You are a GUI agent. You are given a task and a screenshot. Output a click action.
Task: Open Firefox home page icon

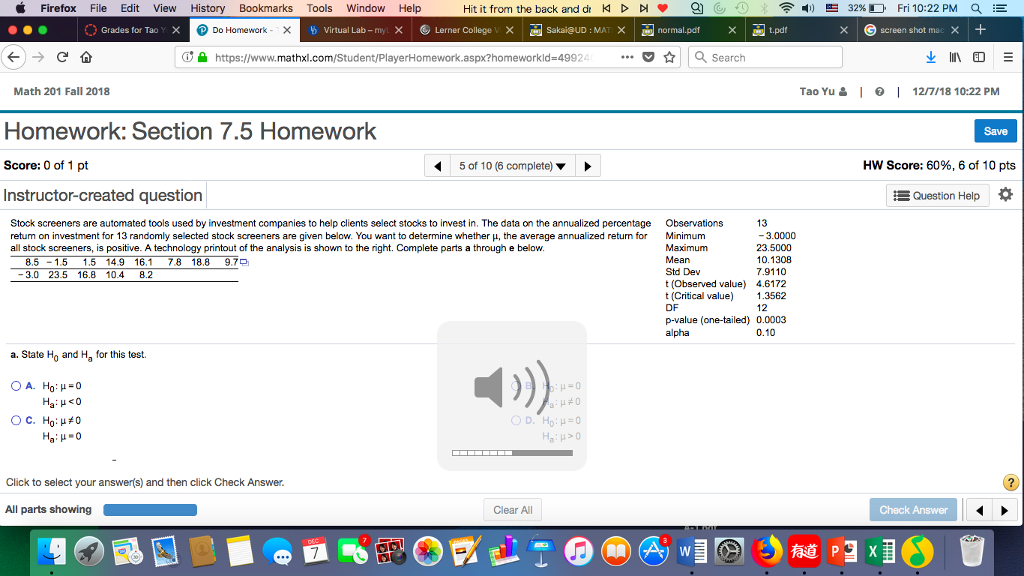(86, 57)
